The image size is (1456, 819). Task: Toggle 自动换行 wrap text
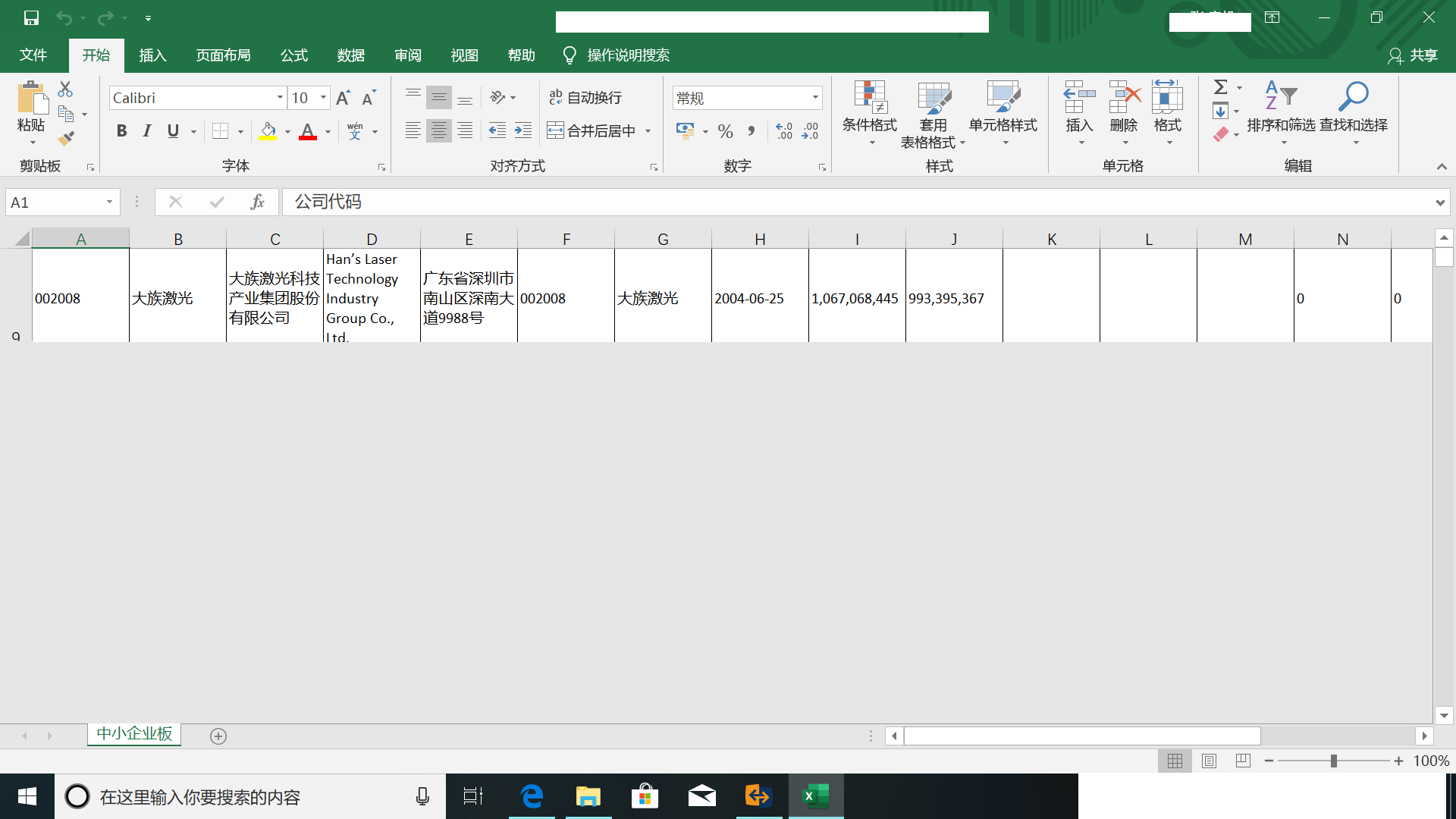coord(585,98)
